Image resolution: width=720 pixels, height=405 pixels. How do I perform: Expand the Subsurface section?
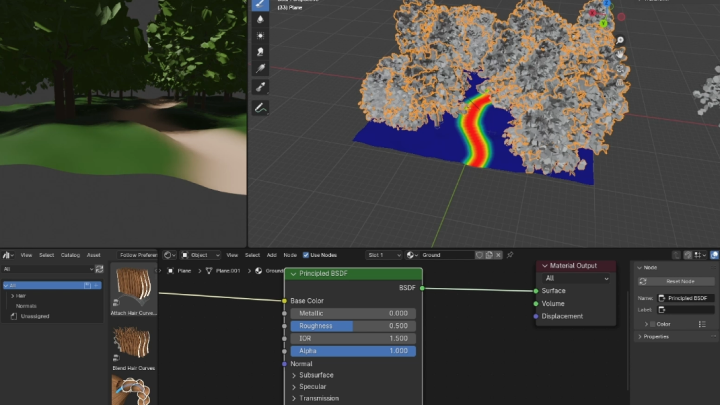pos(294,375)
